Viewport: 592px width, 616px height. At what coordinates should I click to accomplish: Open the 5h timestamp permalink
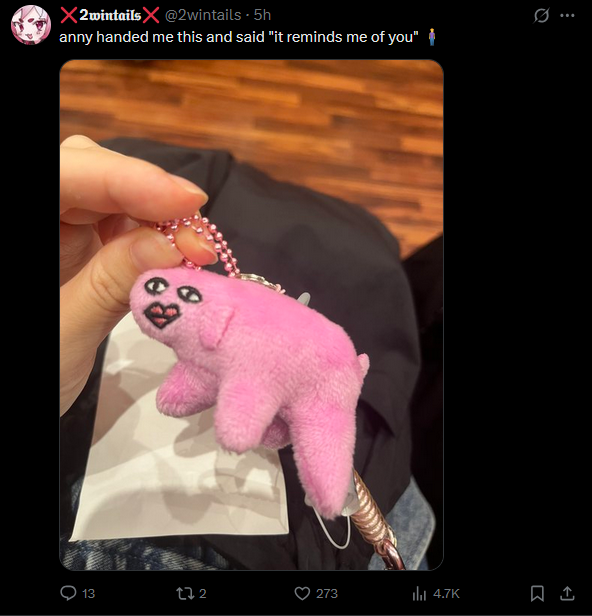click(262, 15)
